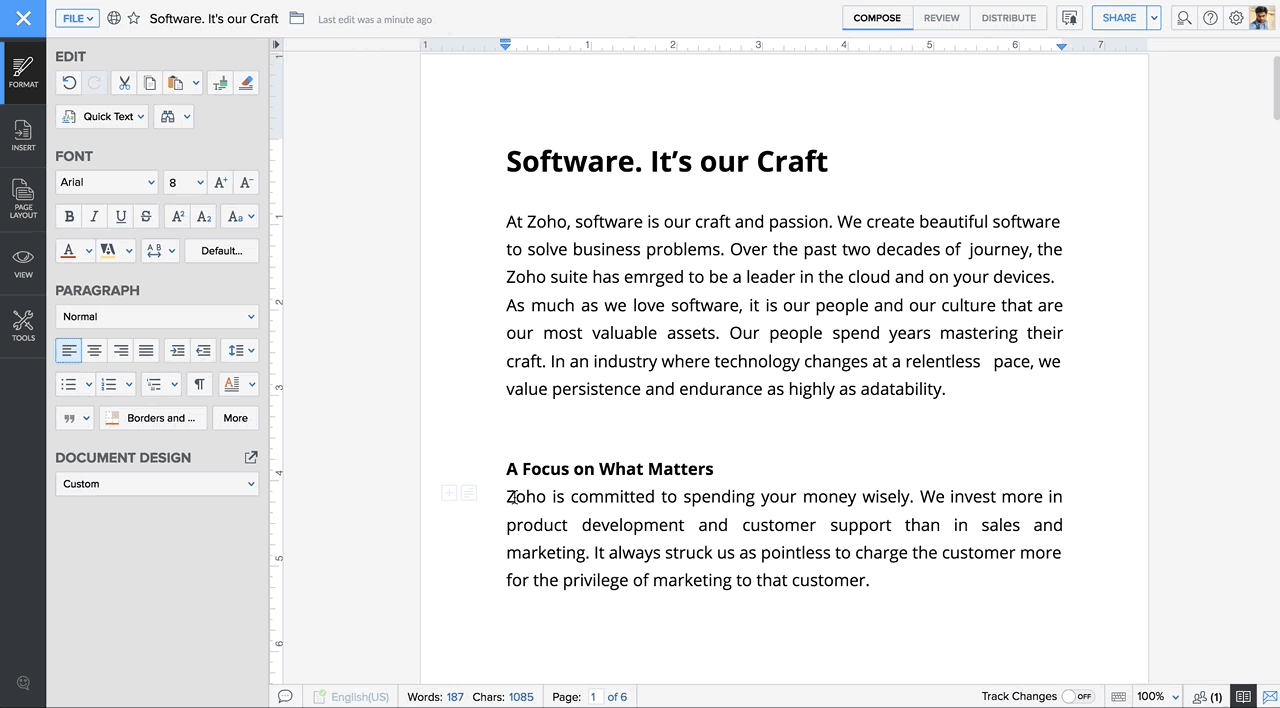Toggle bold formatting
Screen dimensions: 1280x708
point(69,216)
